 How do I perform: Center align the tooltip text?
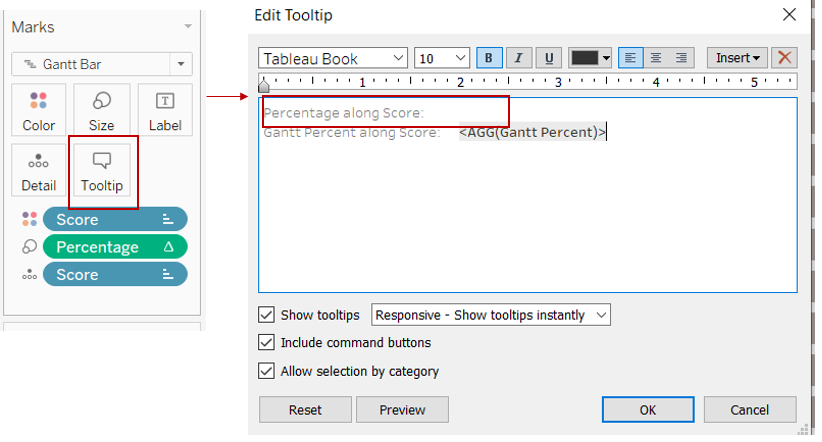click(x=656, y=58)
